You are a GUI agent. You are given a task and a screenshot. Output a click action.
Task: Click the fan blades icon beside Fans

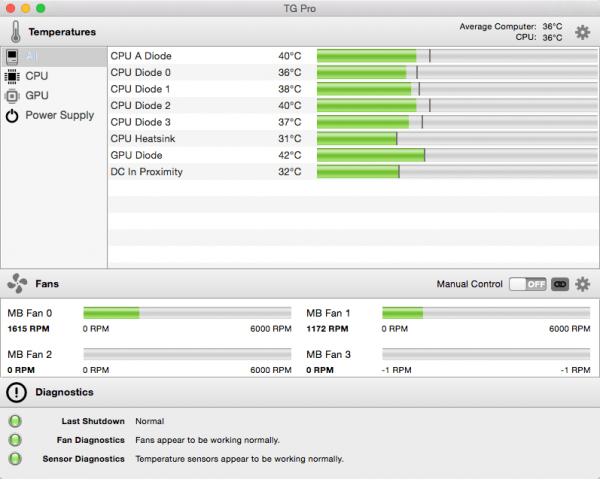pyautogui.click(x=17, y=283)
